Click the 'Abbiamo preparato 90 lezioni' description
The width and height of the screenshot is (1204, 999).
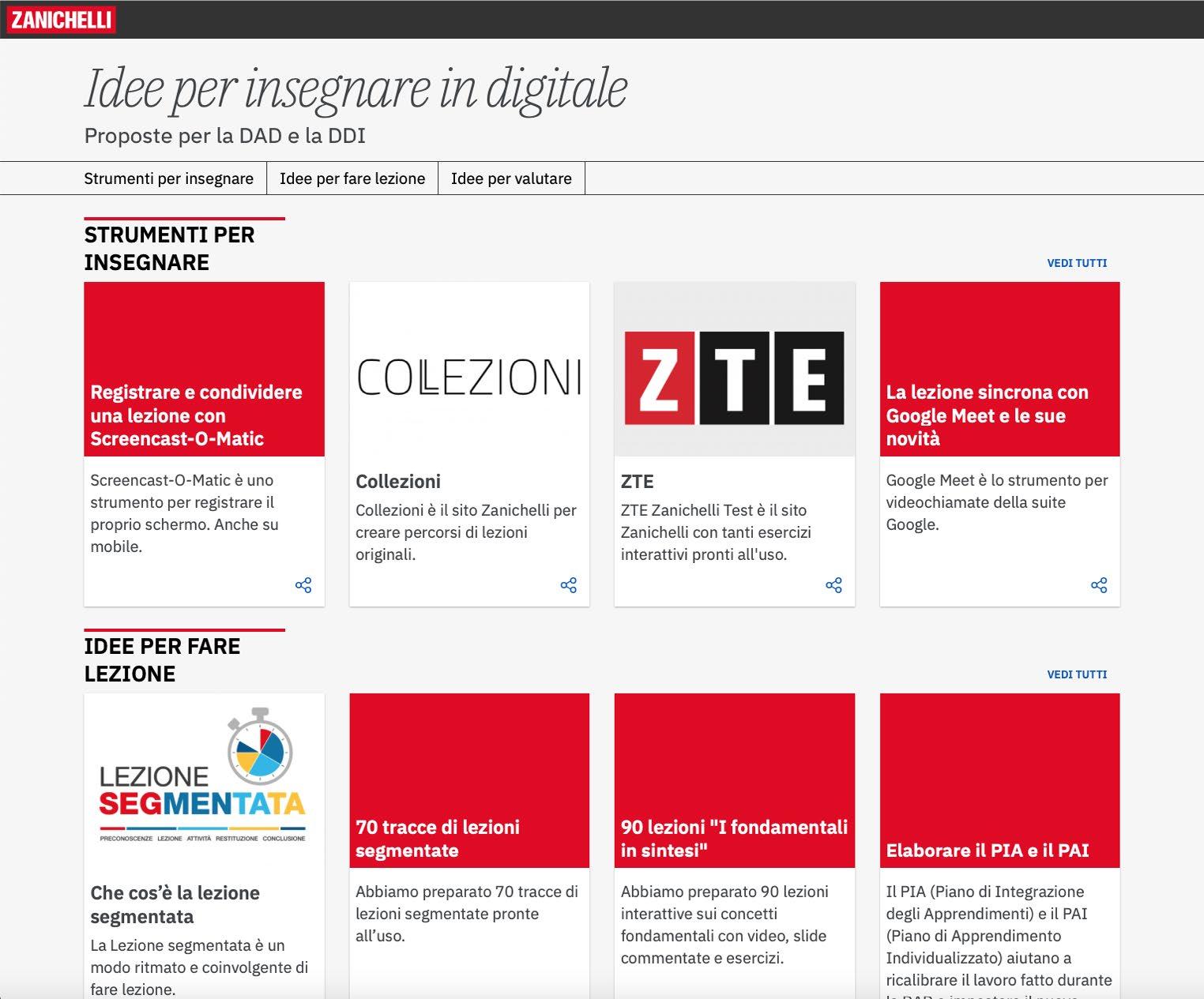click(724, 925)
